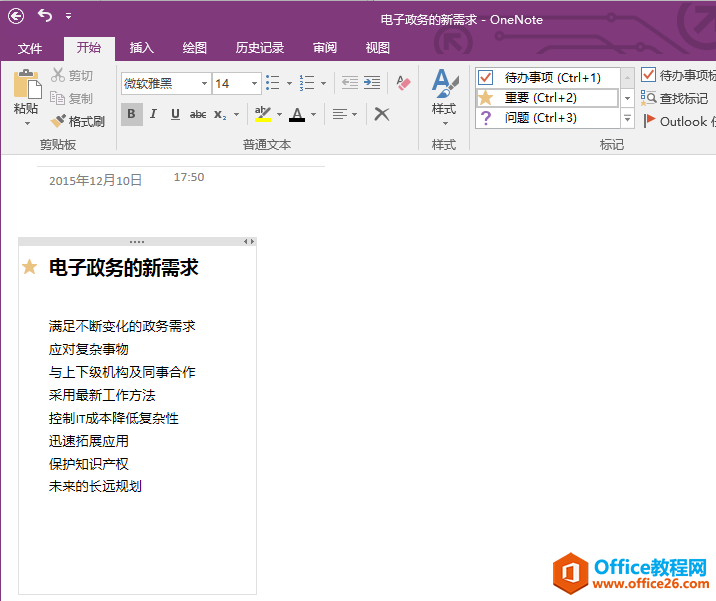Expand the full tags gallery
Viewport: 716px width, 601px height.
(x=627, y=118)
